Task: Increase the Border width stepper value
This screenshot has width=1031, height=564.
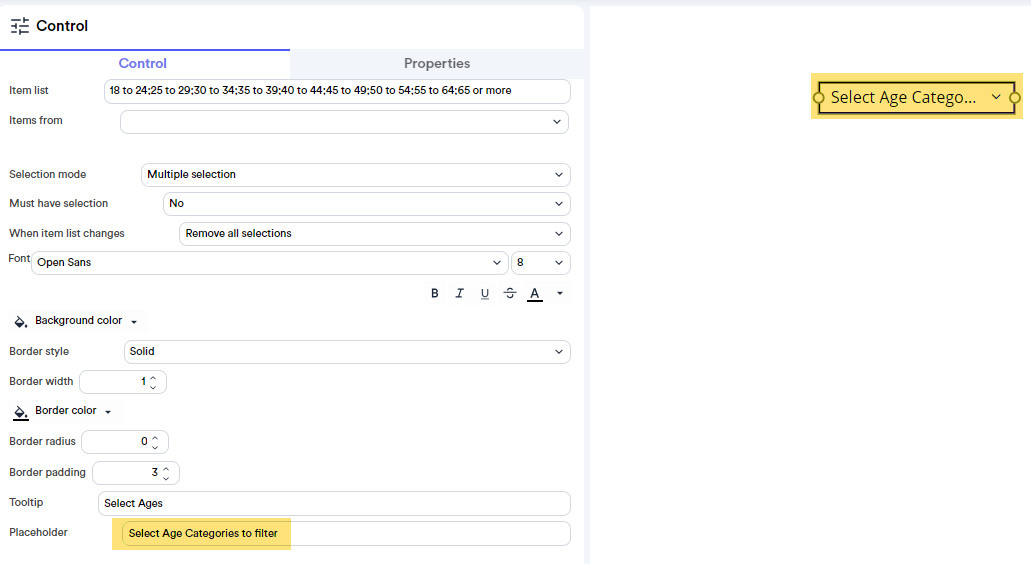Action: click(153, 377)
